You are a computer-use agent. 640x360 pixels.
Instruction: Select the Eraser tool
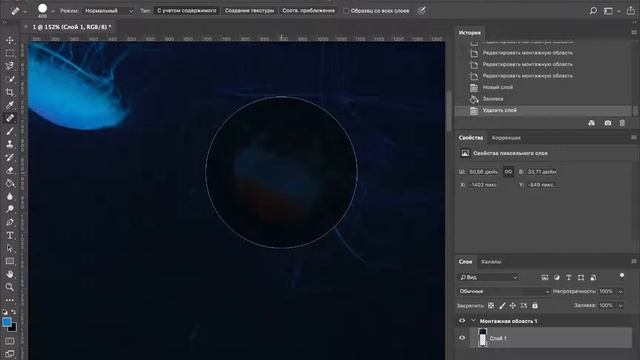[10, 170]
